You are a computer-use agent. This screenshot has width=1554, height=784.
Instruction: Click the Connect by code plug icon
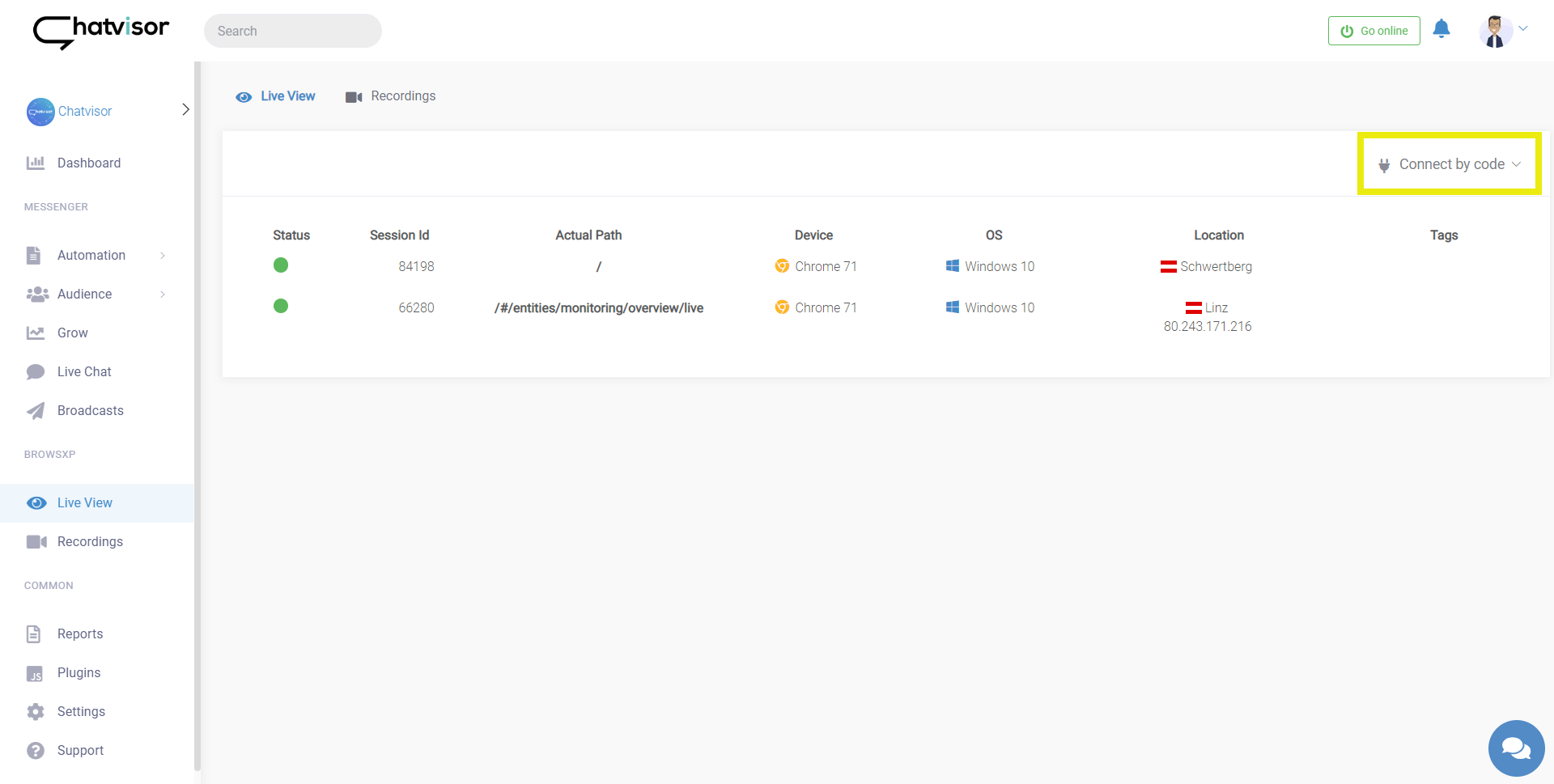click(x=1384, y=165)
